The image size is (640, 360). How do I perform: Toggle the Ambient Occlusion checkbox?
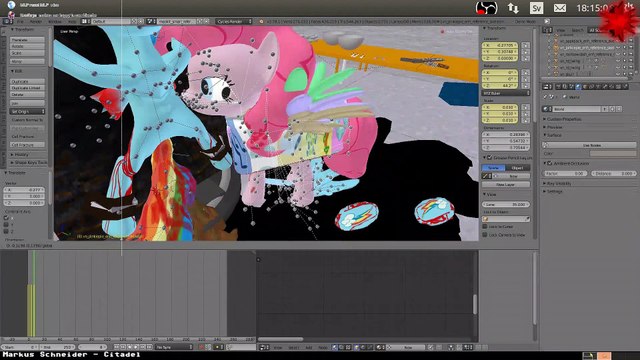pyautogui.click(x=549, y=163)
